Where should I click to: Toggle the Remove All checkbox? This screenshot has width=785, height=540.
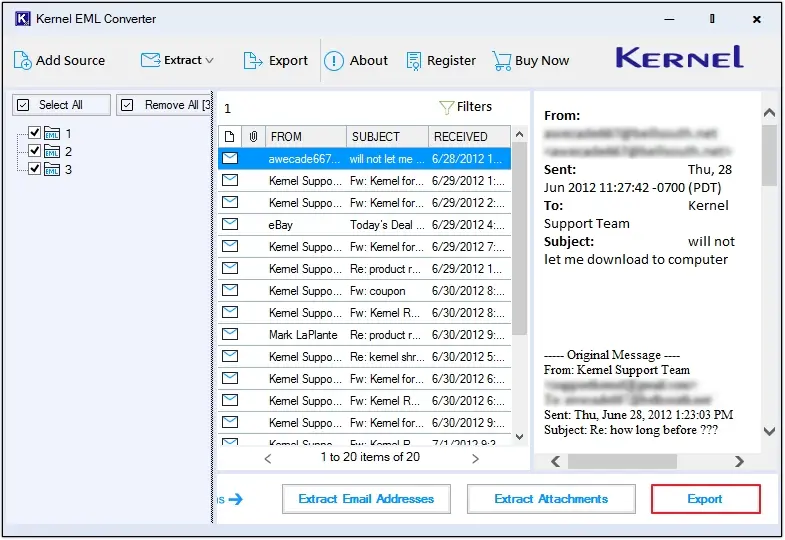click(x=127, y=105)
